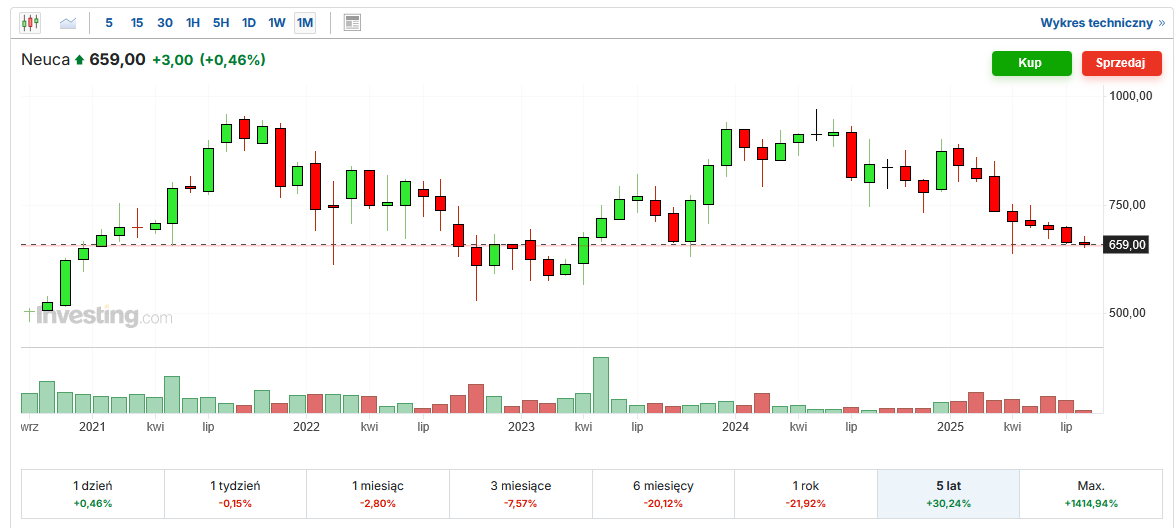Screen dimensions: 1176x528
Task: Switch to candlestick chart type
Action: pos(30,22)
